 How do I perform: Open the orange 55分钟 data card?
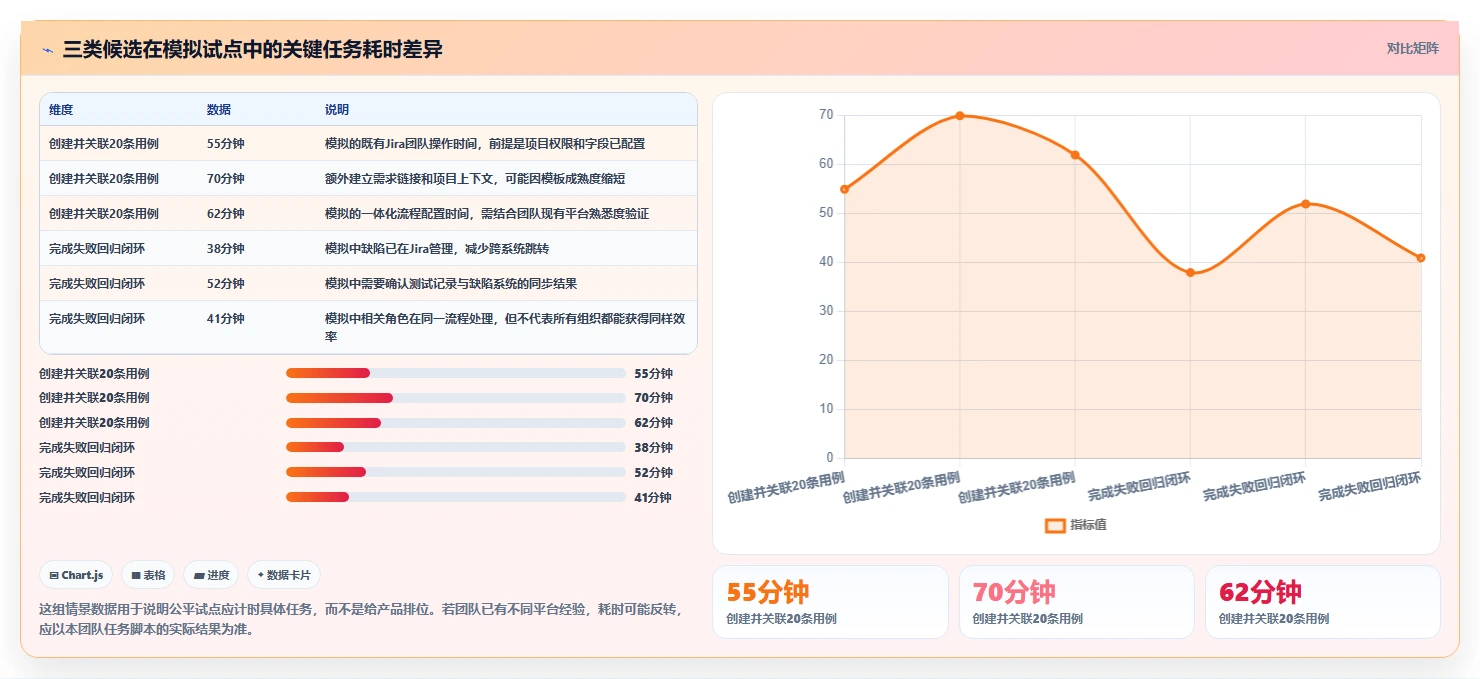point(830,602)
